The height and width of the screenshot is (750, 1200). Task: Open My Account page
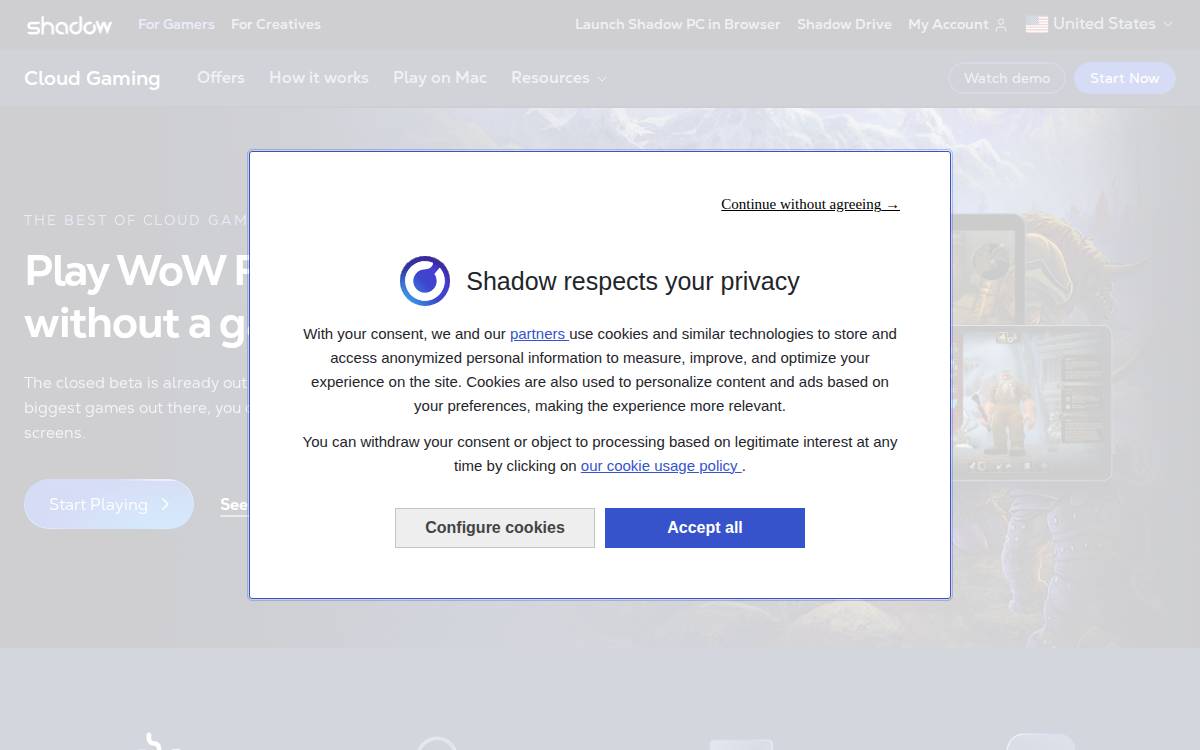click(x=948, y=24)
